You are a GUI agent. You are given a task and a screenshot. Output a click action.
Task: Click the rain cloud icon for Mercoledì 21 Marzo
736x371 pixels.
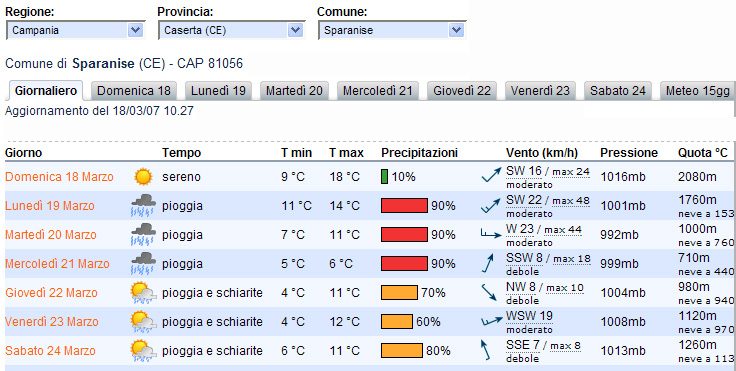pos(143,263)
